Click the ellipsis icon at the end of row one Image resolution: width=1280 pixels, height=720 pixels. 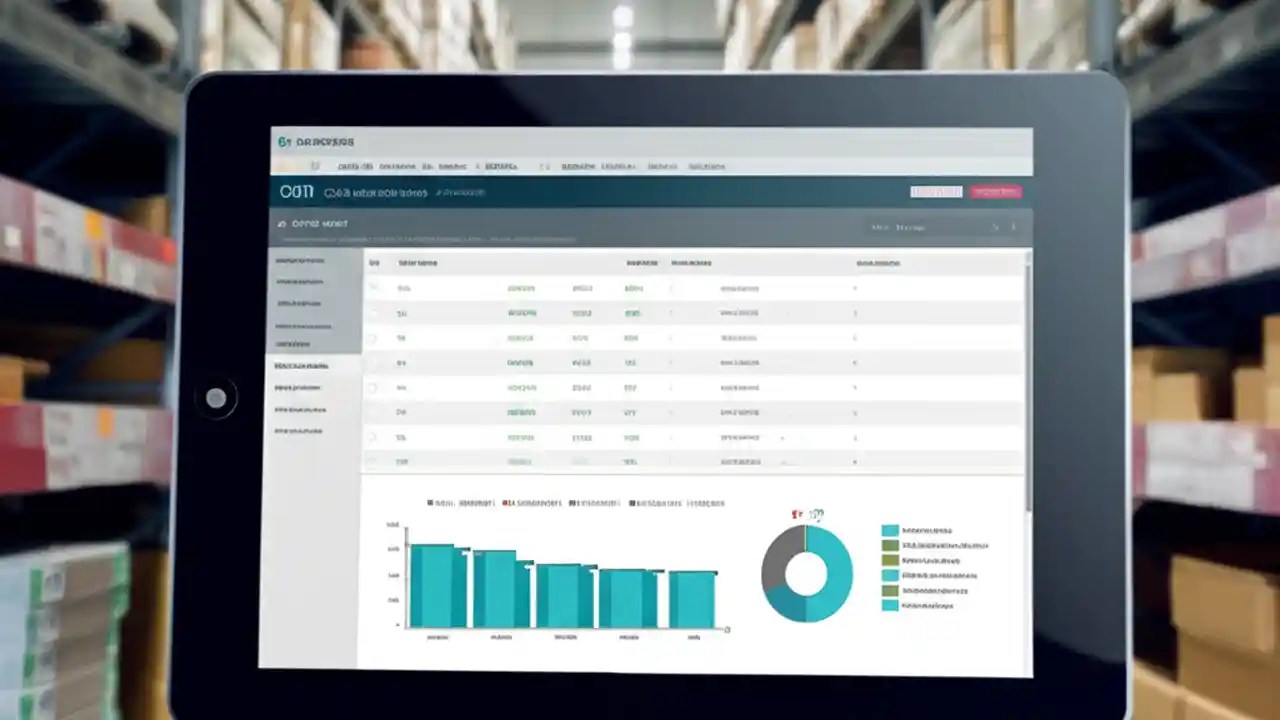[x=857, y=287]
